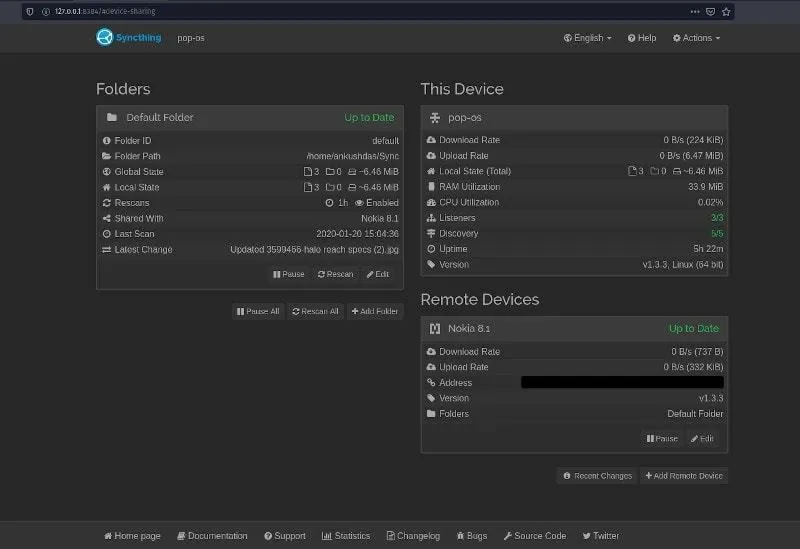Click Rescan All folders button

click(x=315, y=311)
